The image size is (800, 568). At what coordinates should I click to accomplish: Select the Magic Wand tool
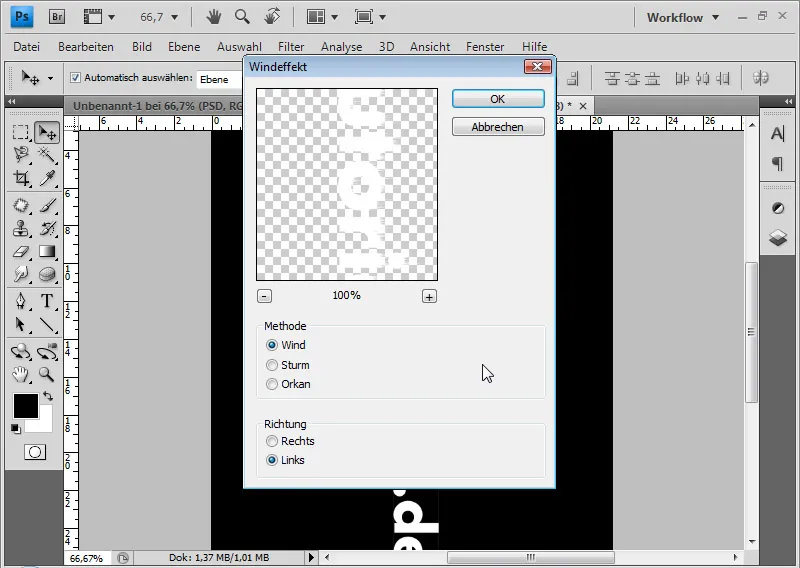[x=46, y=154]
